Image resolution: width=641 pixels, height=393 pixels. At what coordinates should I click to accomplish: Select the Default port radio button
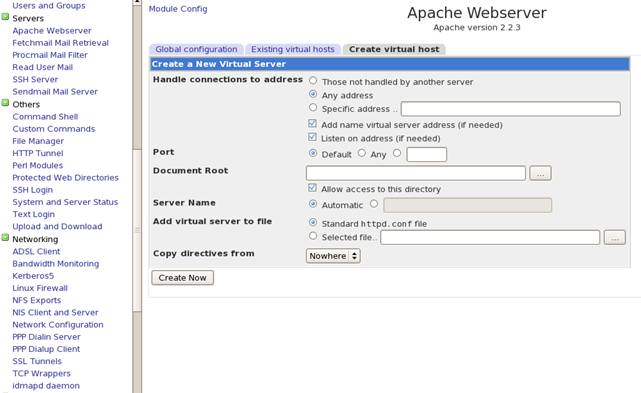313,153
